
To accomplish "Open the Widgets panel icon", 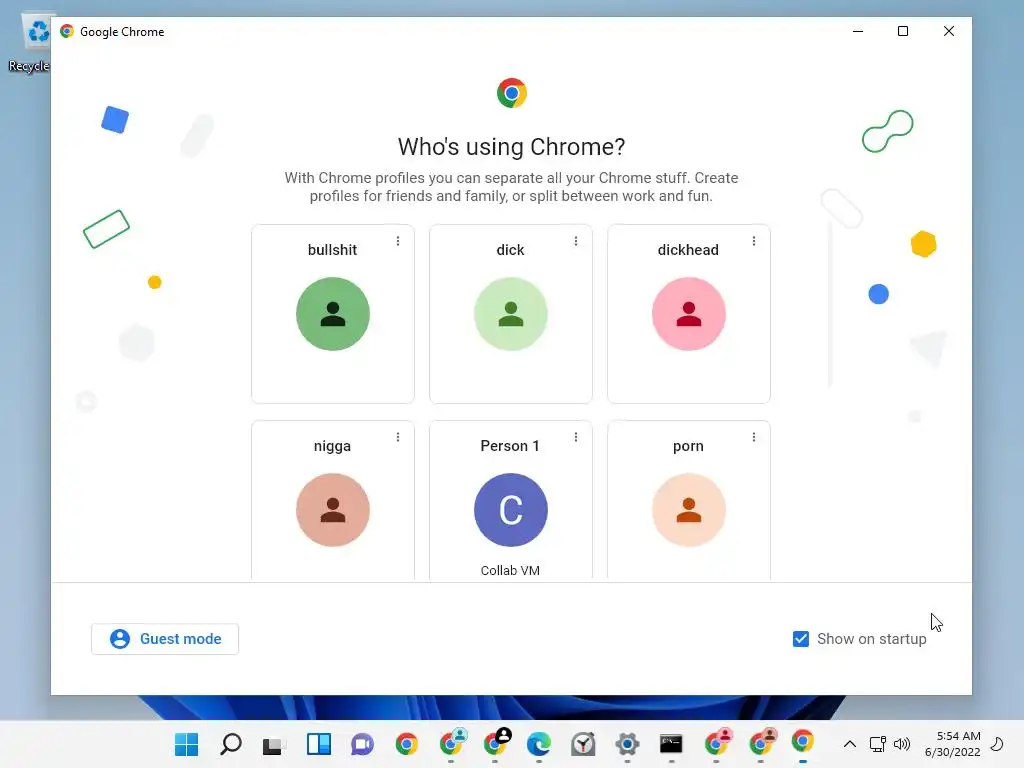I will 319,744.
